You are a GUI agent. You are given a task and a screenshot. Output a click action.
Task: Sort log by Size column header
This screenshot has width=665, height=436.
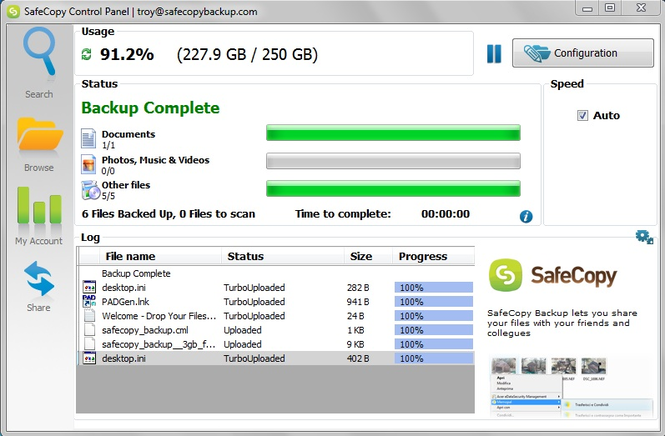coord(360,256)
